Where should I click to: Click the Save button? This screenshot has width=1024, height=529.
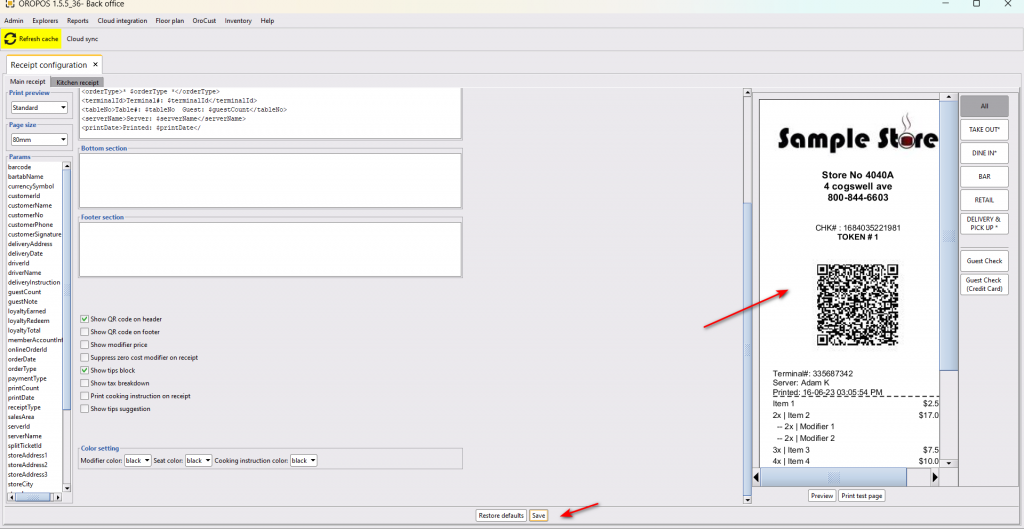[538, 515]
